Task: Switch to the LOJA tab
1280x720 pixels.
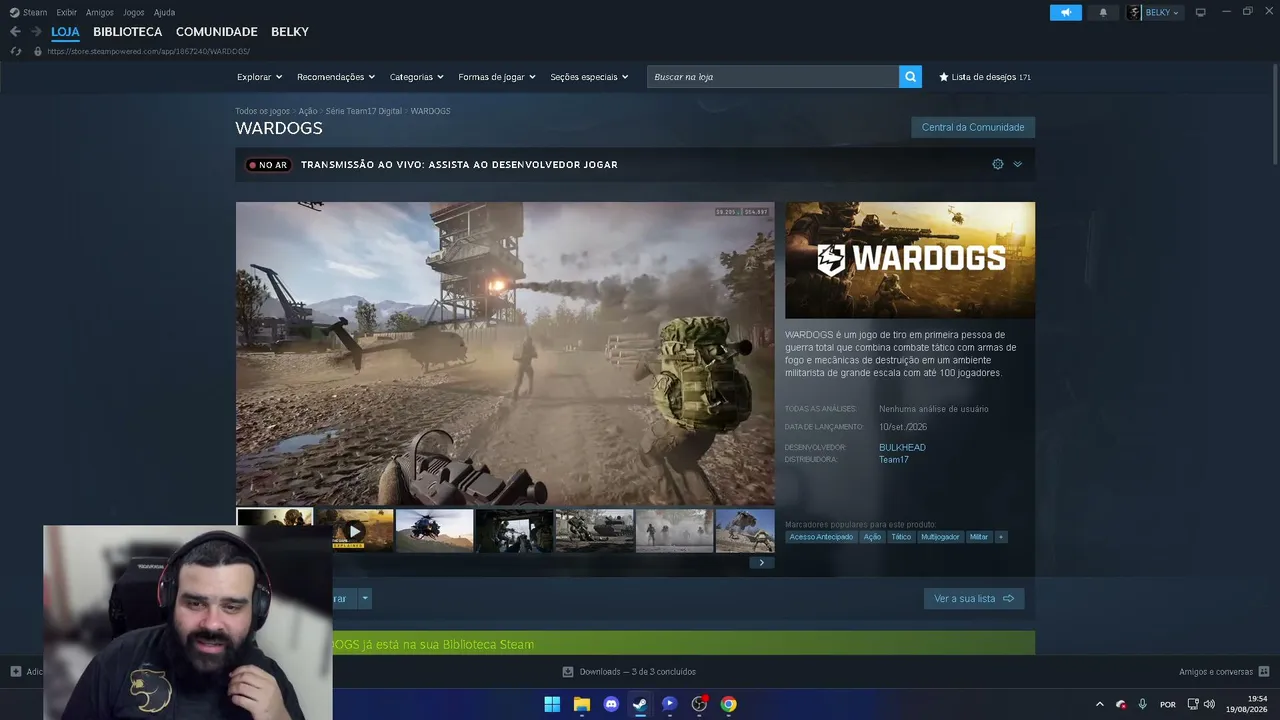Action: tap(65, 32)
